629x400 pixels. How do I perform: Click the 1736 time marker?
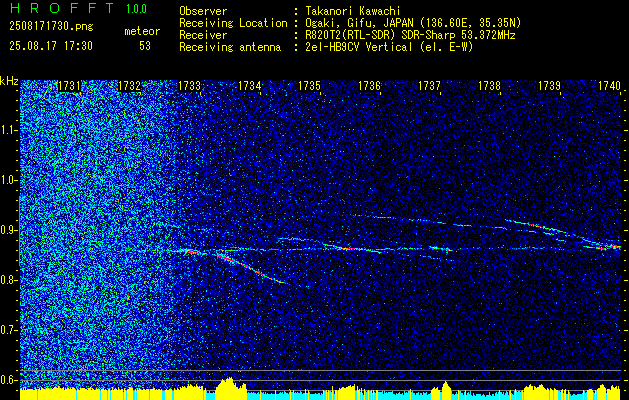[x=369, y=86]
